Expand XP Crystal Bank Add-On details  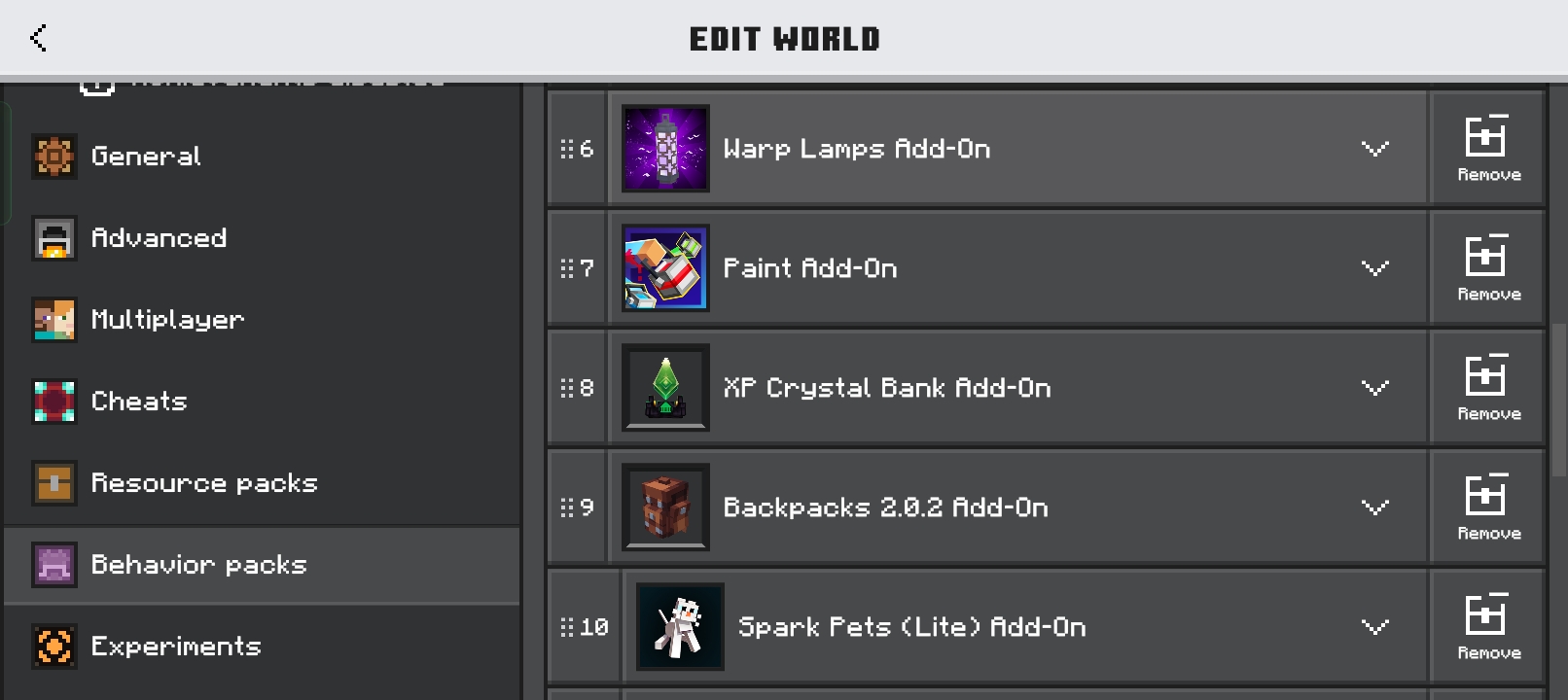point(1374,388)
